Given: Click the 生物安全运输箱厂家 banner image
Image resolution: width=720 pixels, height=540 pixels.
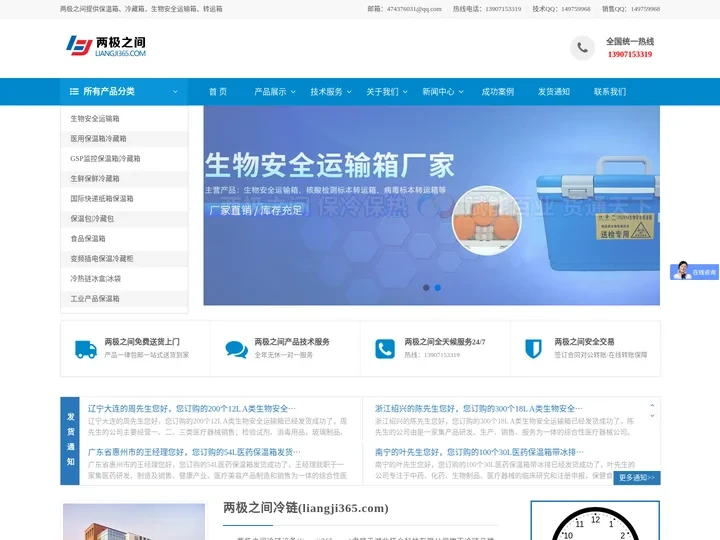Looking at the screenshot, I should (432, 205).
